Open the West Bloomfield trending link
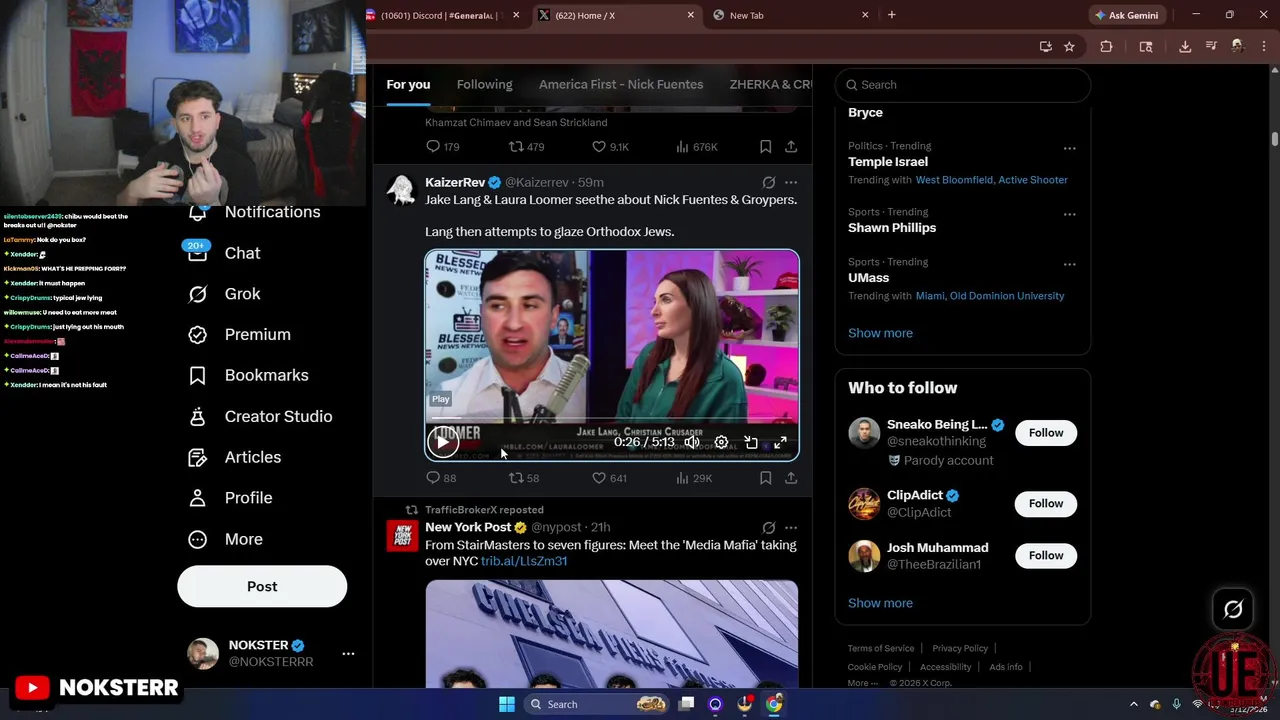Image resolution: width=1280 pixels, height=720 pixels. 956,180
